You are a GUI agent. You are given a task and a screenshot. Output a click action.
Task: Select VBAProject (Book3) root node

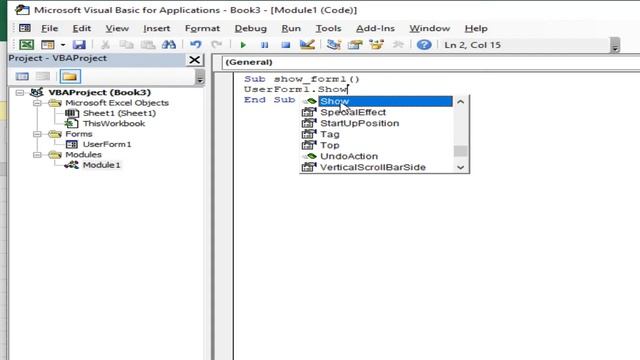[99, 93]
